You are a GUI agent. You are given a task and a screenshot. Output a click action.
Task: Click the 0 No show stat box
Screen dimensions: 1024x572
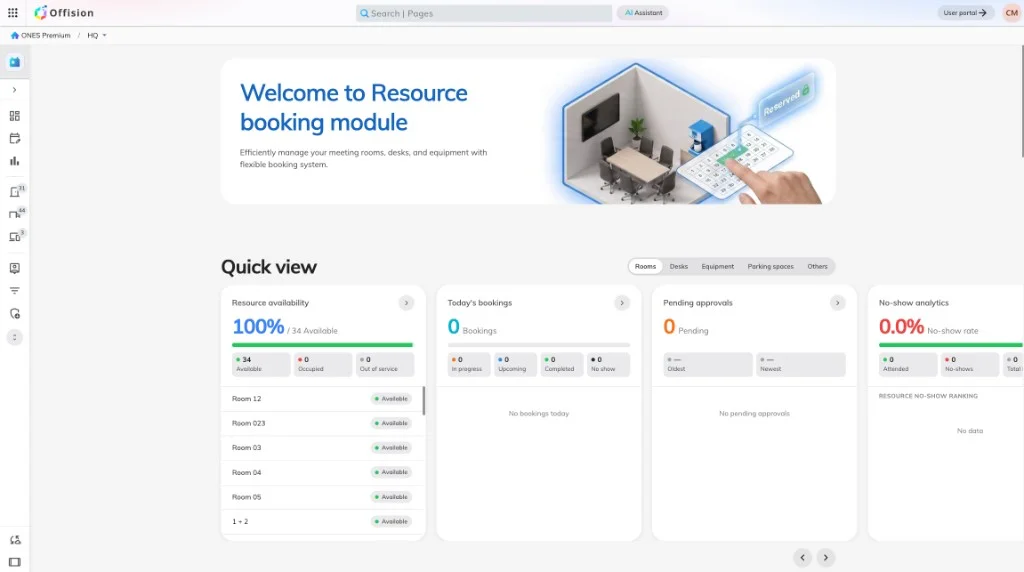tap(609, 364)
